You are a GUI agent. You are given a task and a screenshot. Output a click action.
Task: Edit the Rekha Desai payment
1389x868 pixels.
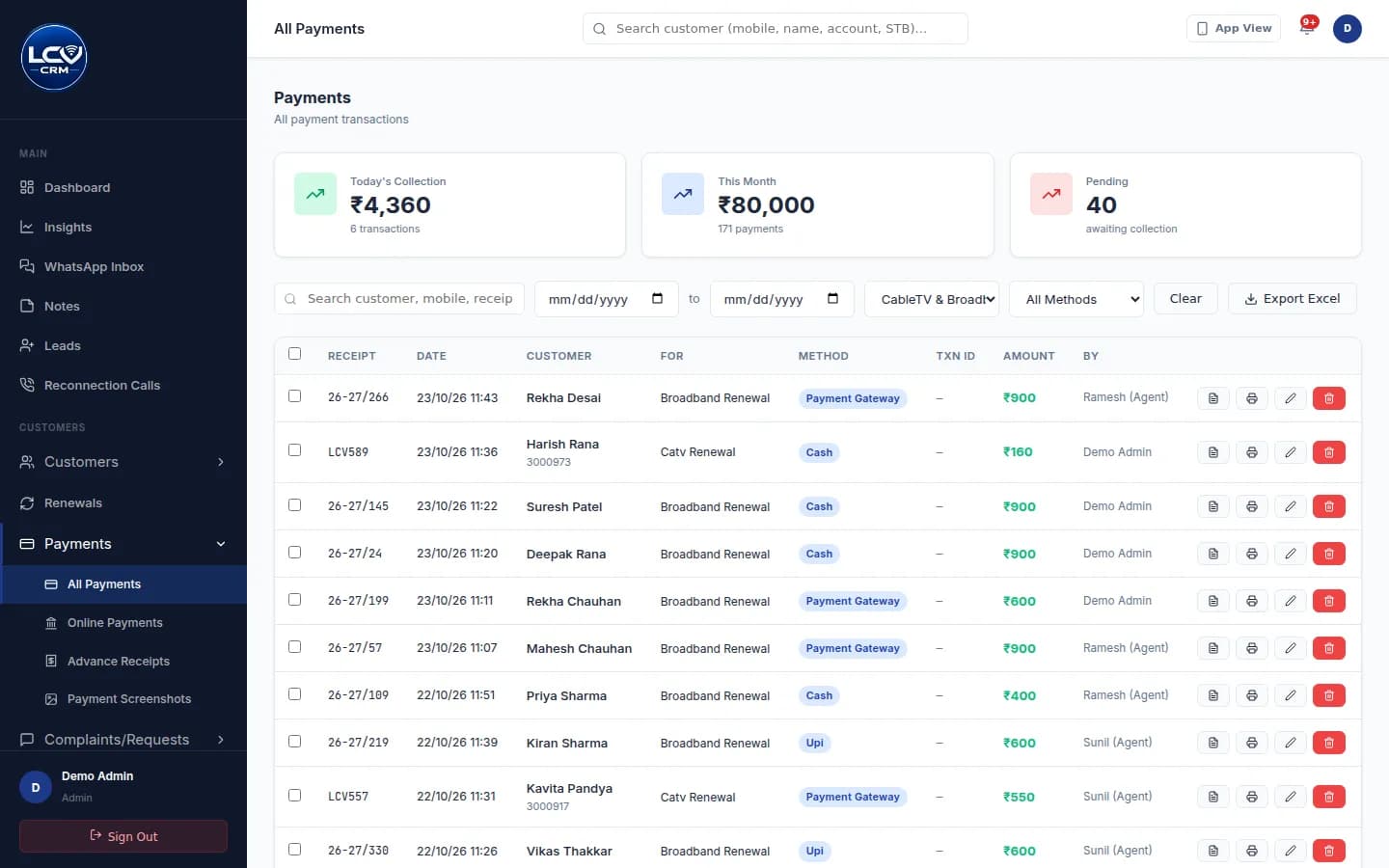coord(1291,398)
